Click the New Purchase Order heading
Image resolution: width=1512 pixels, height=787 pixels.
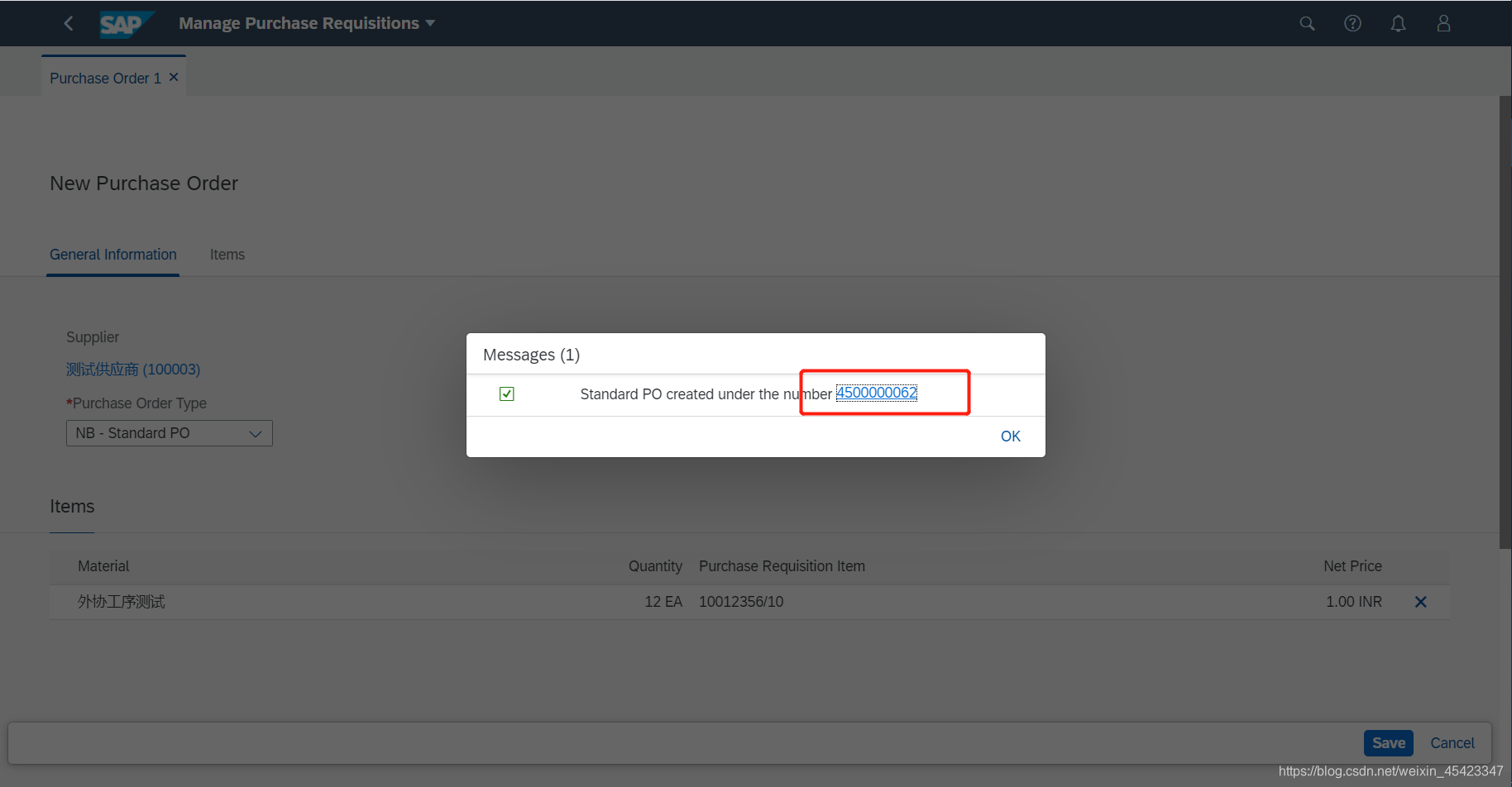(144, 184)
